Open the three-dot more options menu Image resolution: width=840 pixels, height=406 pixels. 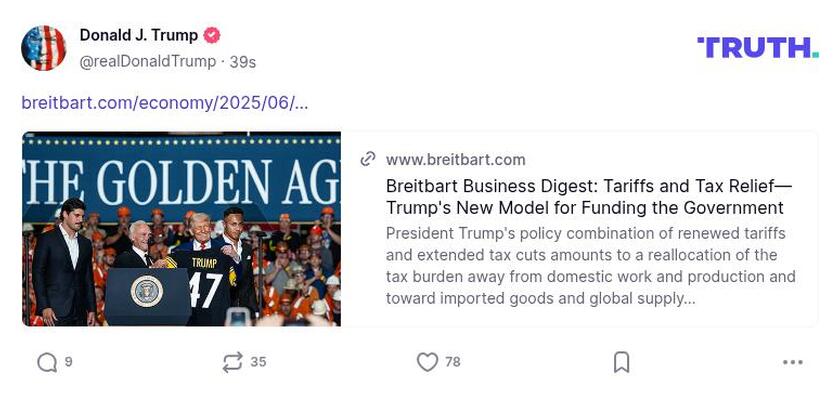(793, 362)
